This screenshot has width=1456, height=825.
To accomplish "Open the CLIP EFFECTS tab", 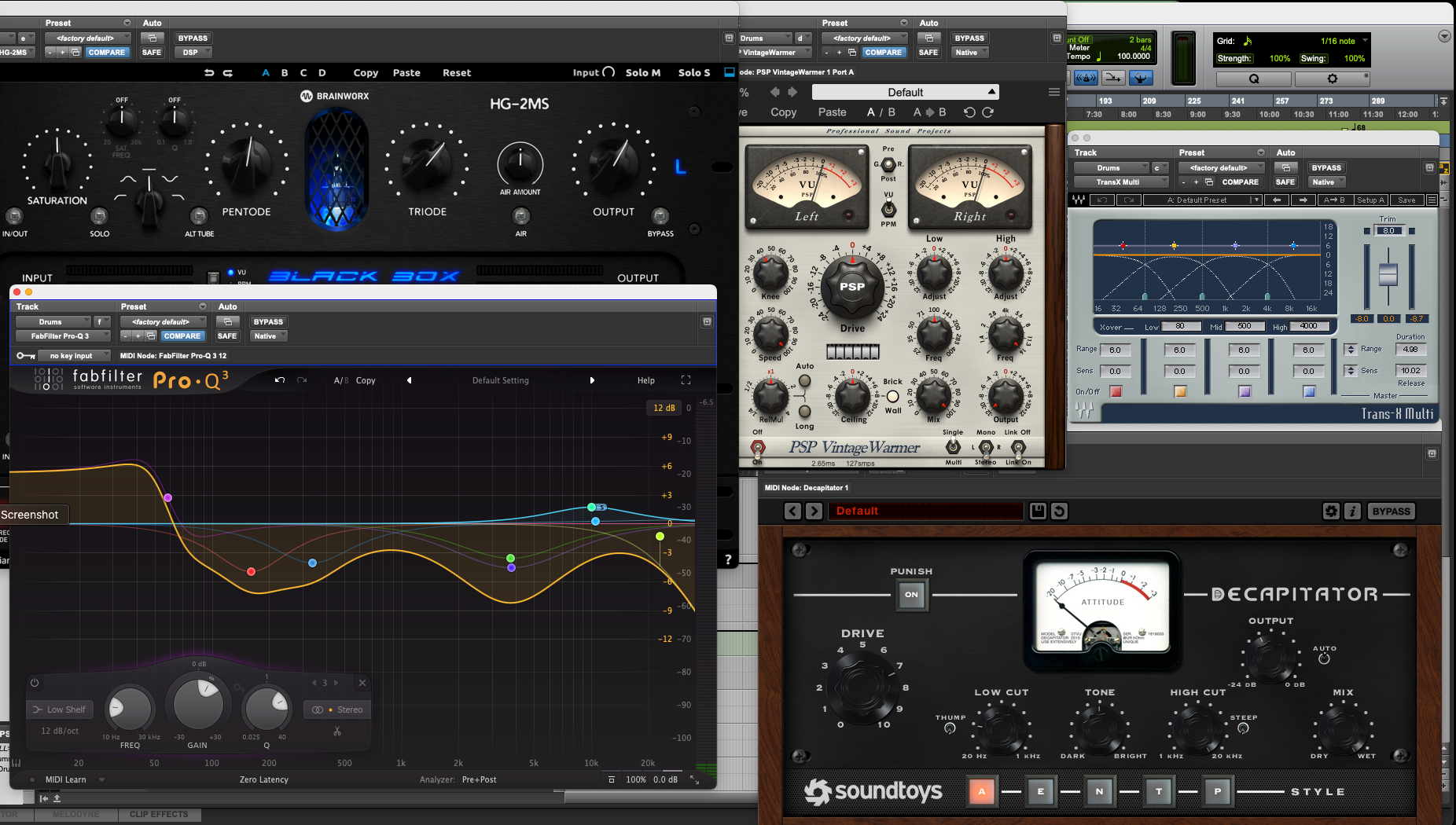I will [159, 815].
